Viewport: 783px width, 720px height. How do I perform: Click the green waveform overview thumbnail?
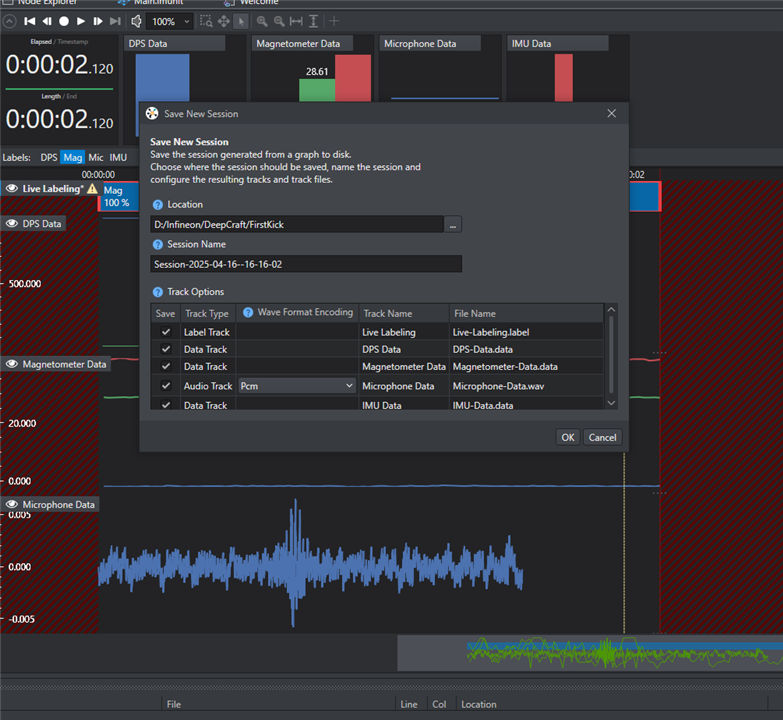[624, 653]
